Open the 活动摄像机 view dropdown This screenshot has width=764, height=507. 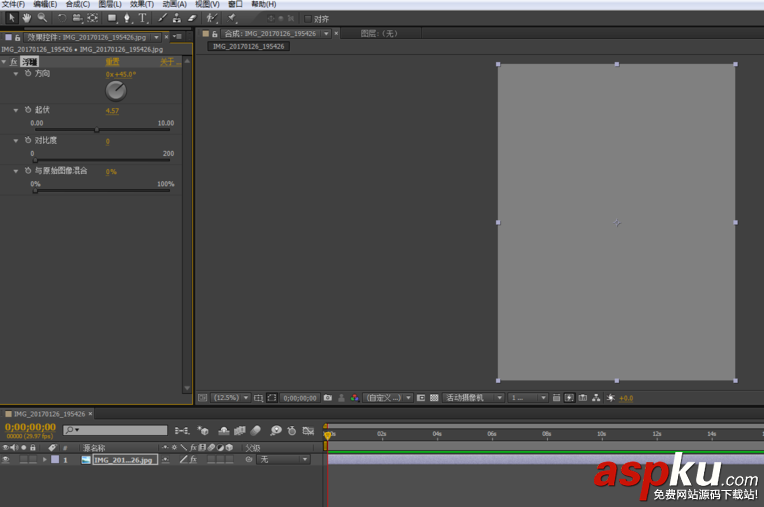[x=474, y=398]
